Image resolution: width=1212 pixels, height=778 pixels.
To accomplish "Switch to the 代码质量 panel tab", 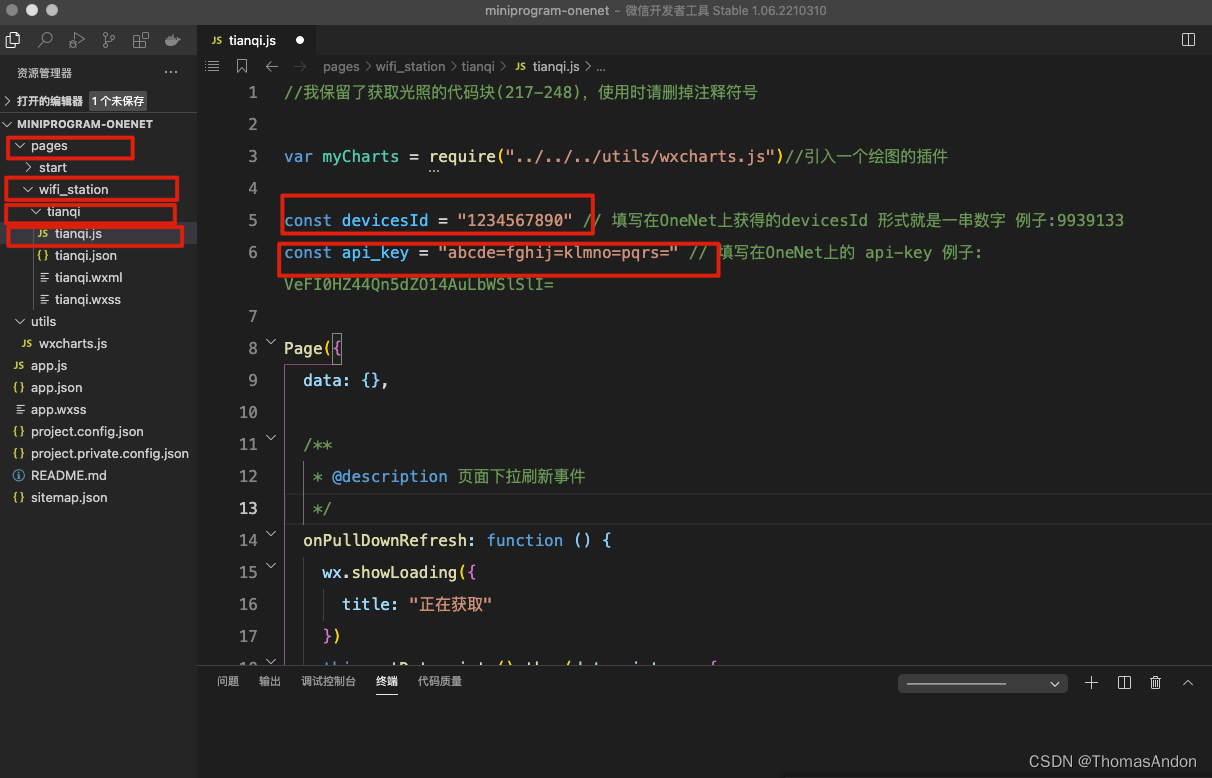I will [440, 681].
